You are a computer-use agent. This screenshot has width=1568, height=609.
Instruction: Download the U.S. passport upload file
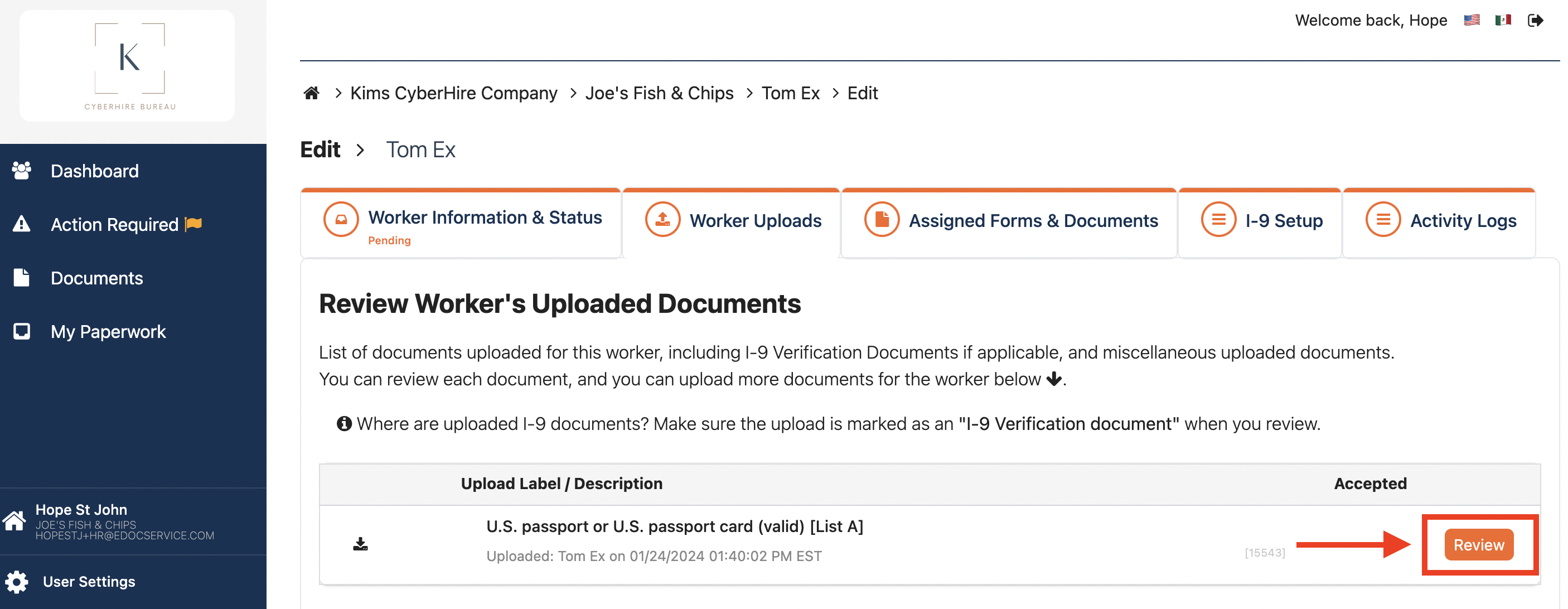pyautogui.click(x=360, y=544)
